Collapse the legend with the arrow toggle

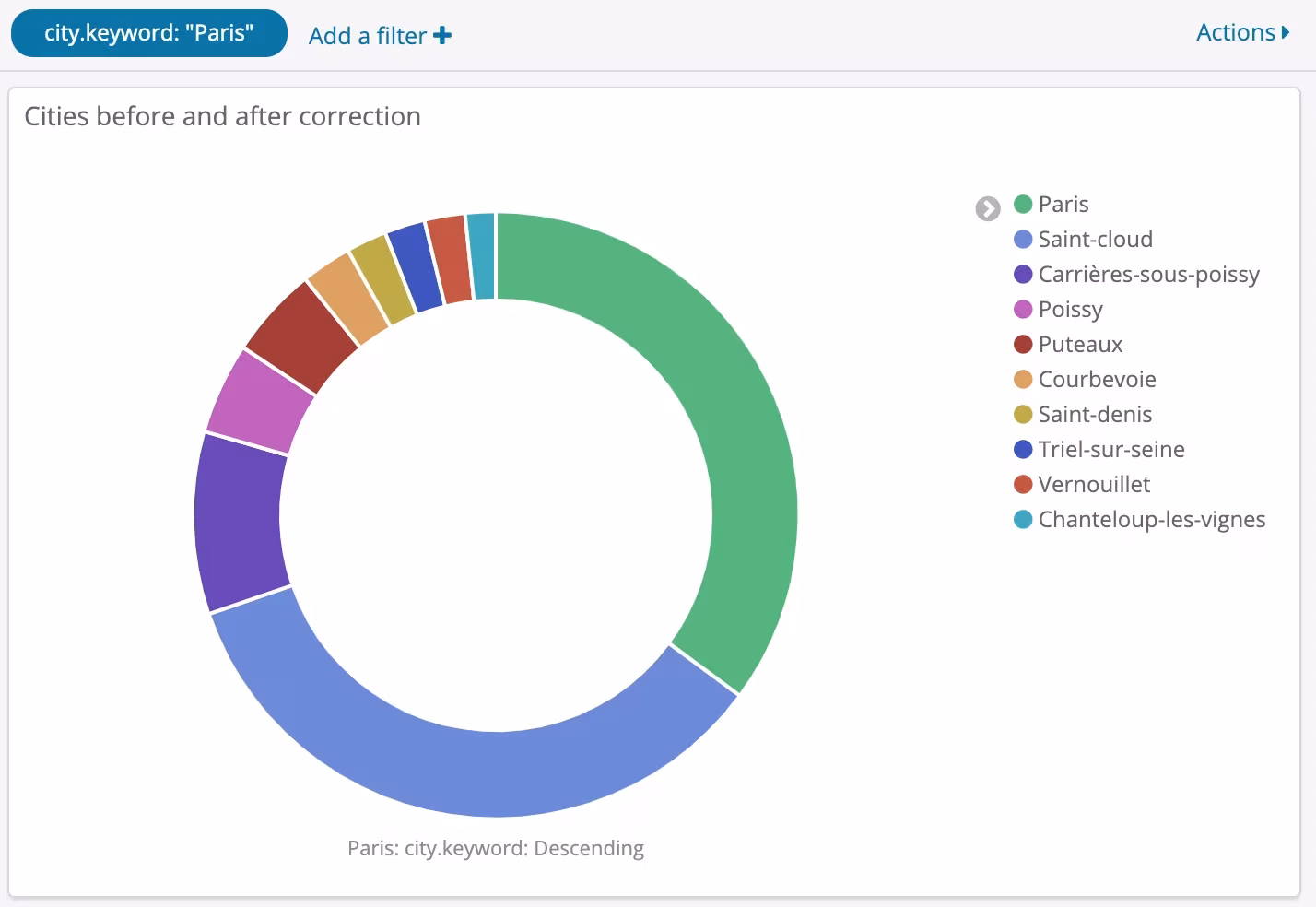[987, 209]
